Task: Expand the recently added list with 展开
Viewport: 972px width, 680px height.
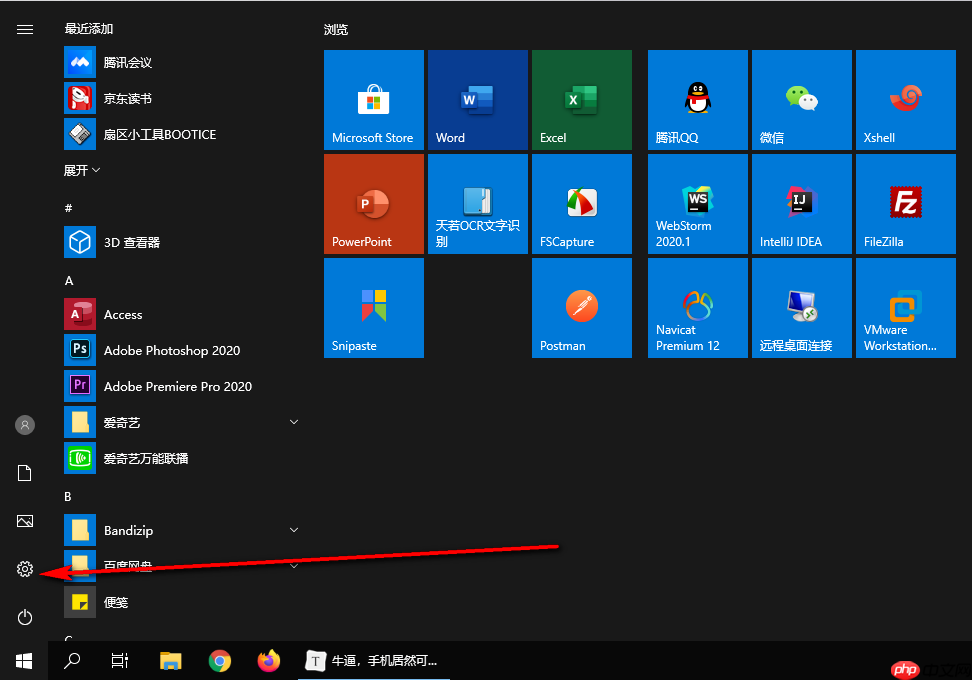Action: pos(82,171)
